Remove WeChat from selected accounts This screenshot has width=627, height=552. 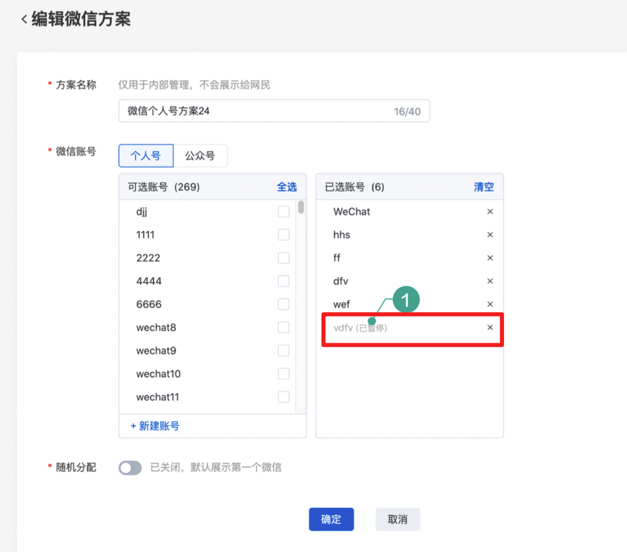pos(490,212)
